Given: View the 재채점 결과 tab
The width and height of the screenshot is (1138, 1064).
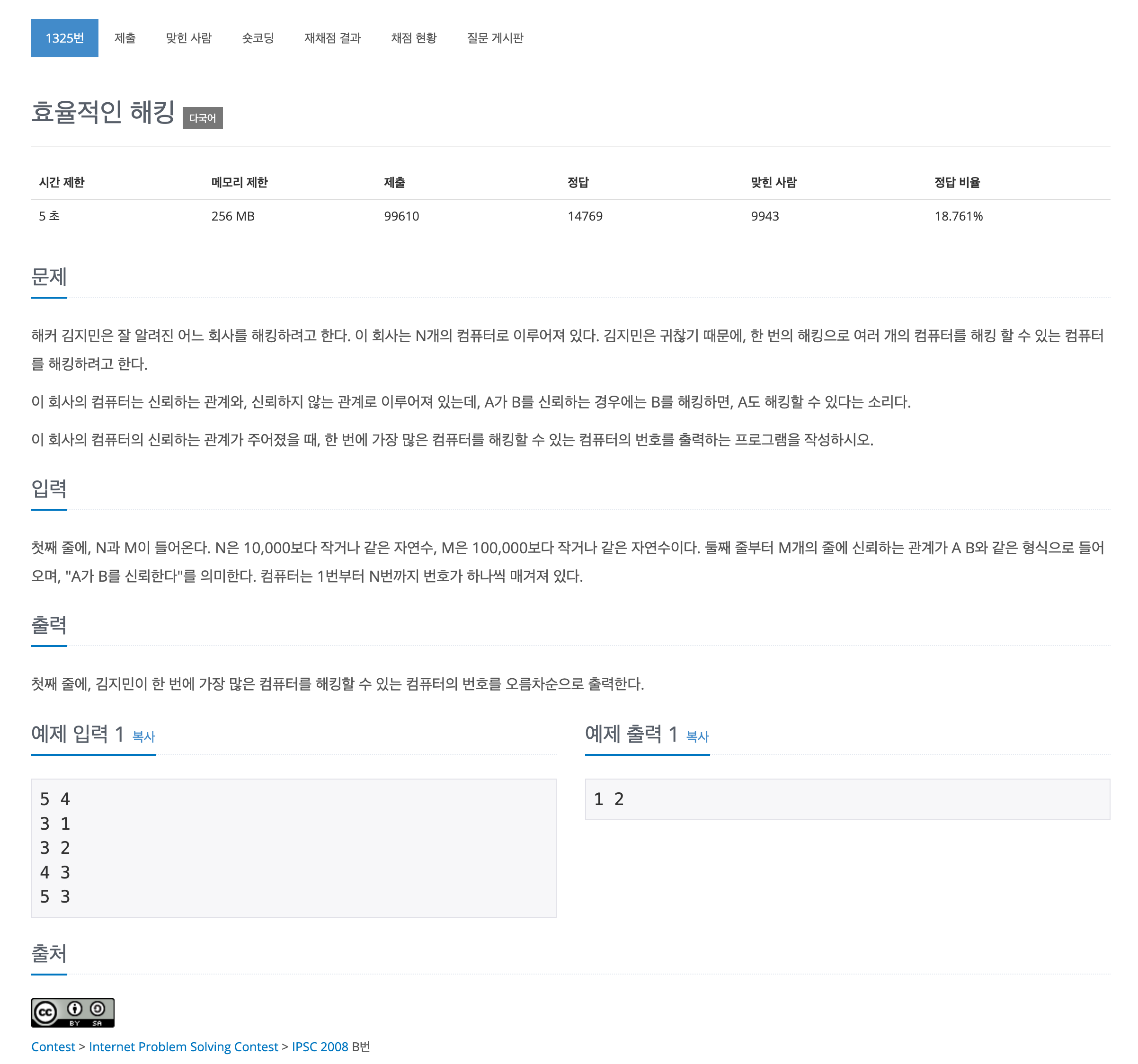Looking at the screenshot, I should (333, 38).
